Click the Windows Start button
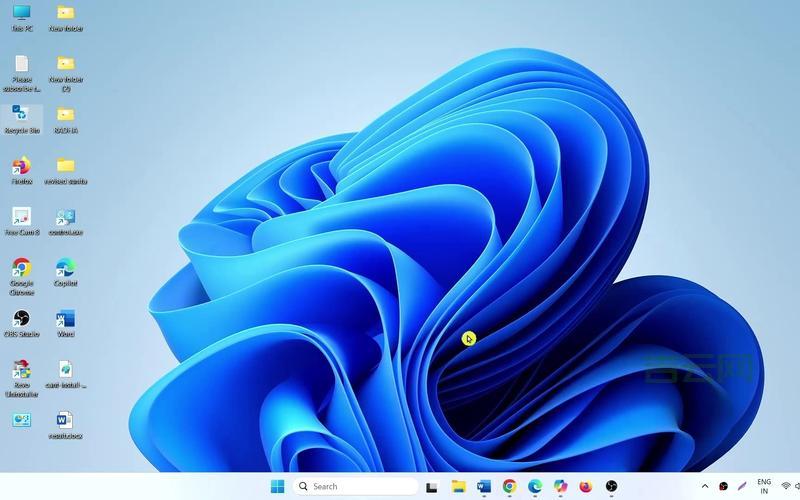The image size is (800, 500). click(277, 487)
